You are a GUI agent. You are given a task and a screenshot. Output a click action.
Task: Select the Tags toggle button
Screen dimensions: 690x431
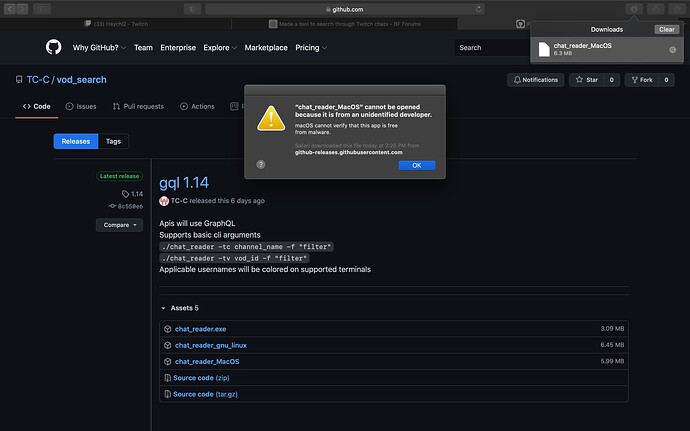click(114, 141)
